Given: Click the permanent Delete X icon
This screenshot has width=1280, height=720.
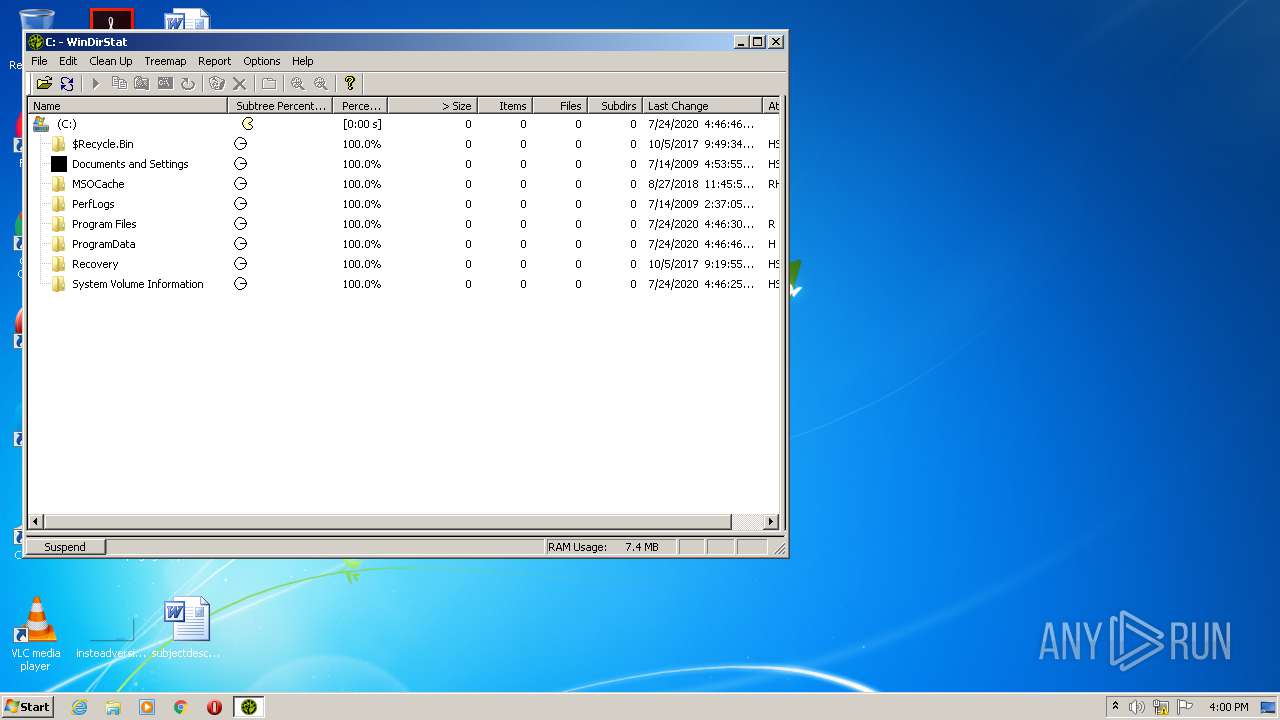Looking at the screenshot, I should point(240,84).
